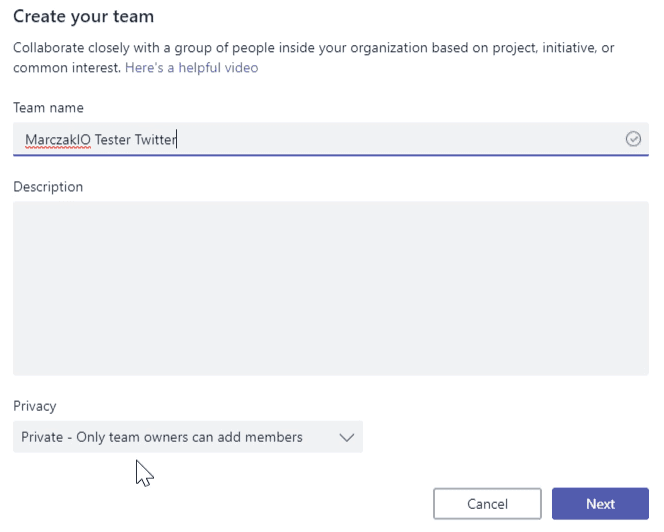Click the 'Team name' field label
Viewport: 664px width, 532px height.
pos(48,108)
